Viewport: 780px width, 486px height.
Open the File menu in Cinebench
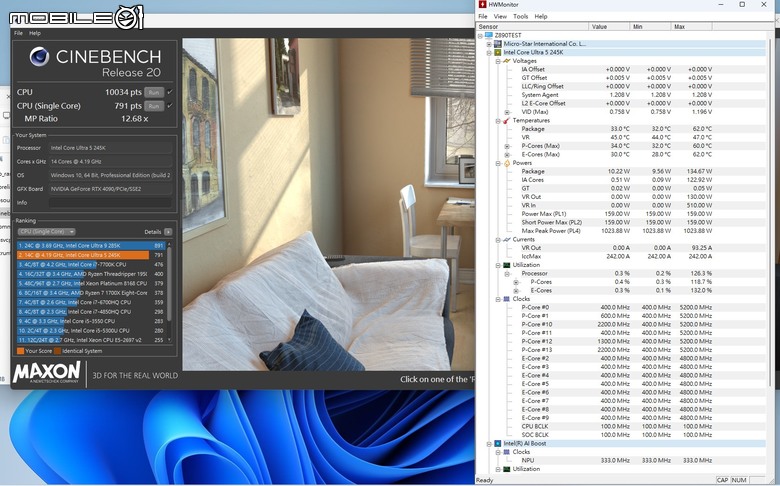[x=18, y=33]
